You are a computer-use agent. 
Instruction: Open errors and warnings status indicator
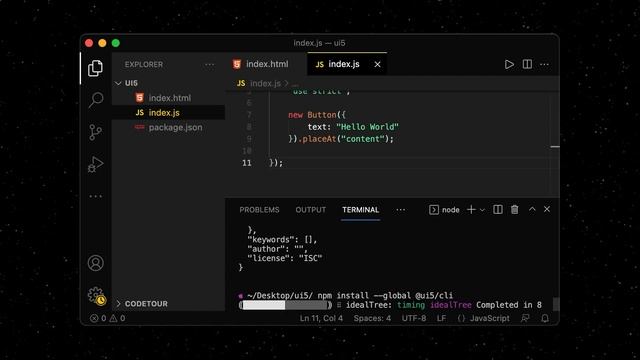pos(107,318)
